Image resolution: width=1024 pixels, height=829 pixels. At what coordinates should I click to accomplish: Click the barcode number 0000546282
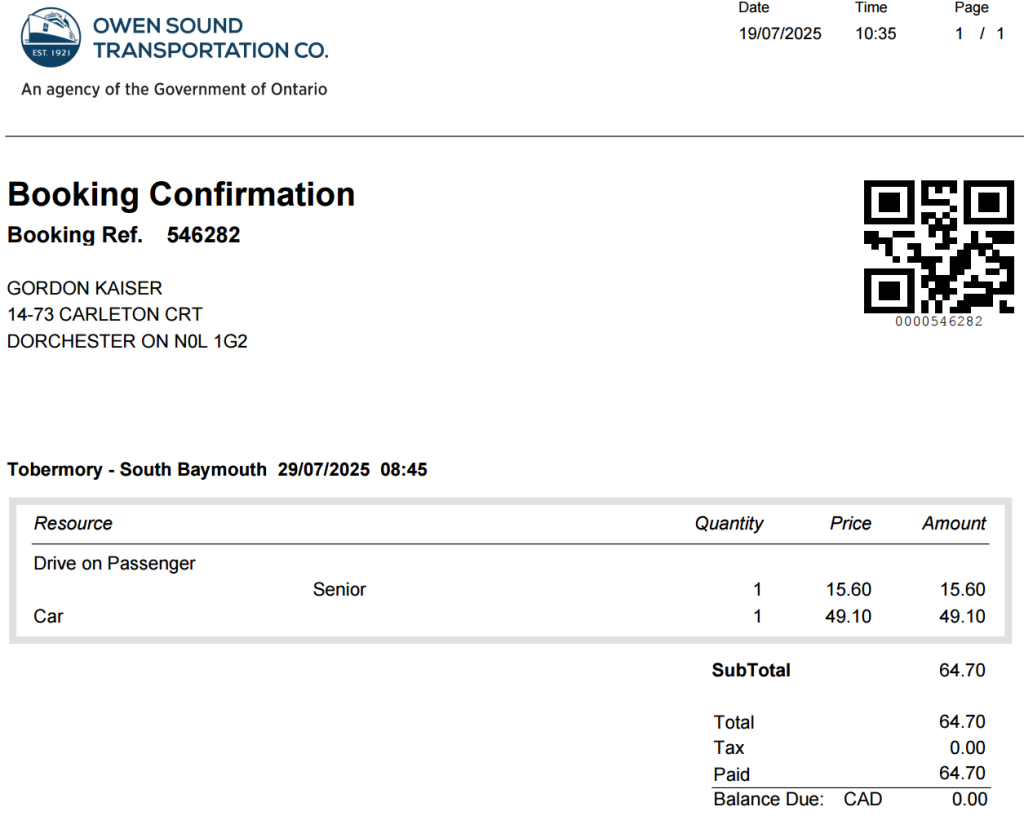938,321
